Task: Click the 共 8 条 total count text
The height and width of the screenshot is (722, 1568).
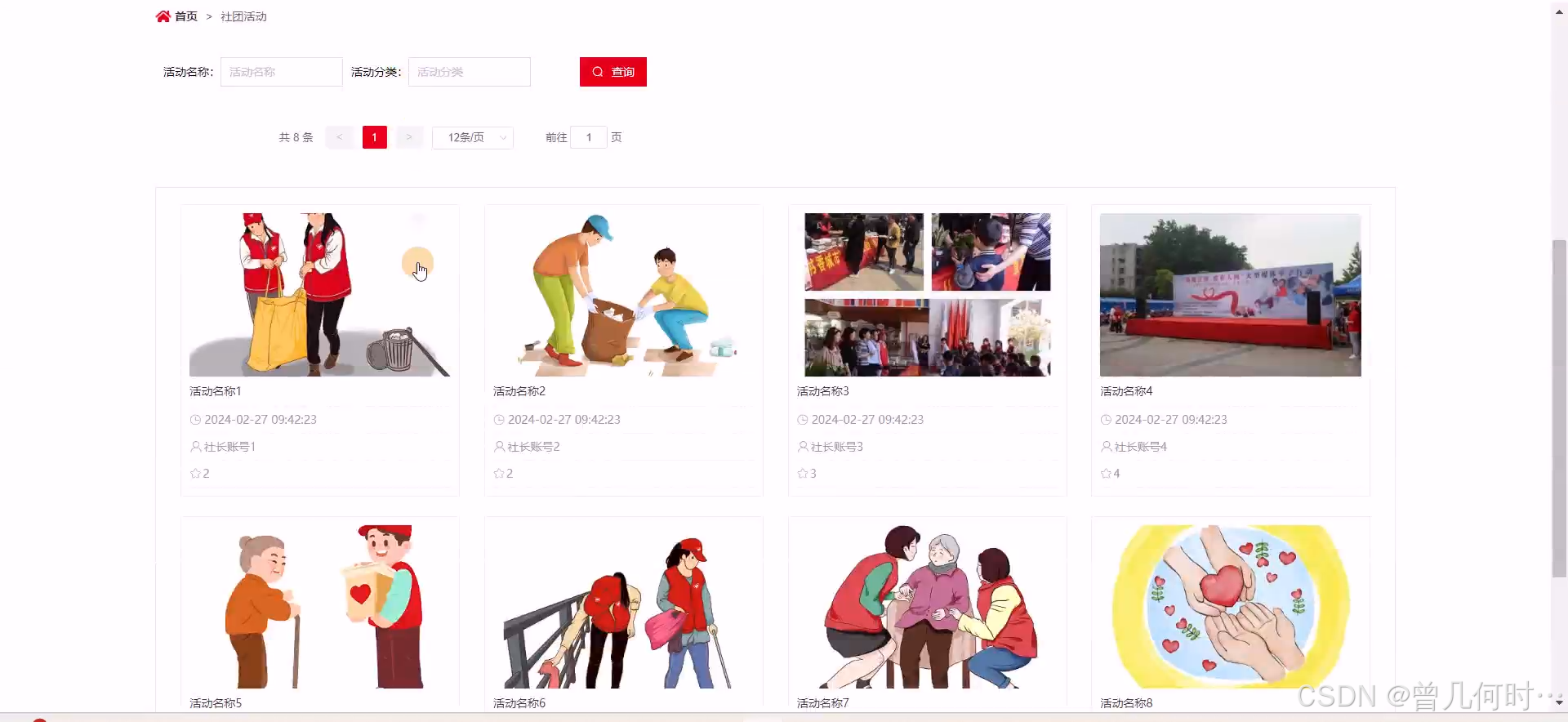Action: [x=296, y=137]
